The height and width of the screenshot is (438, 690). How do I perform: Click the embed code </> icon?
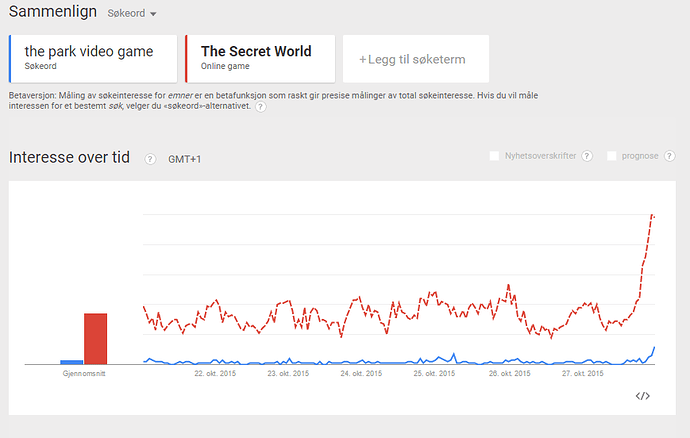coord(642,396)
